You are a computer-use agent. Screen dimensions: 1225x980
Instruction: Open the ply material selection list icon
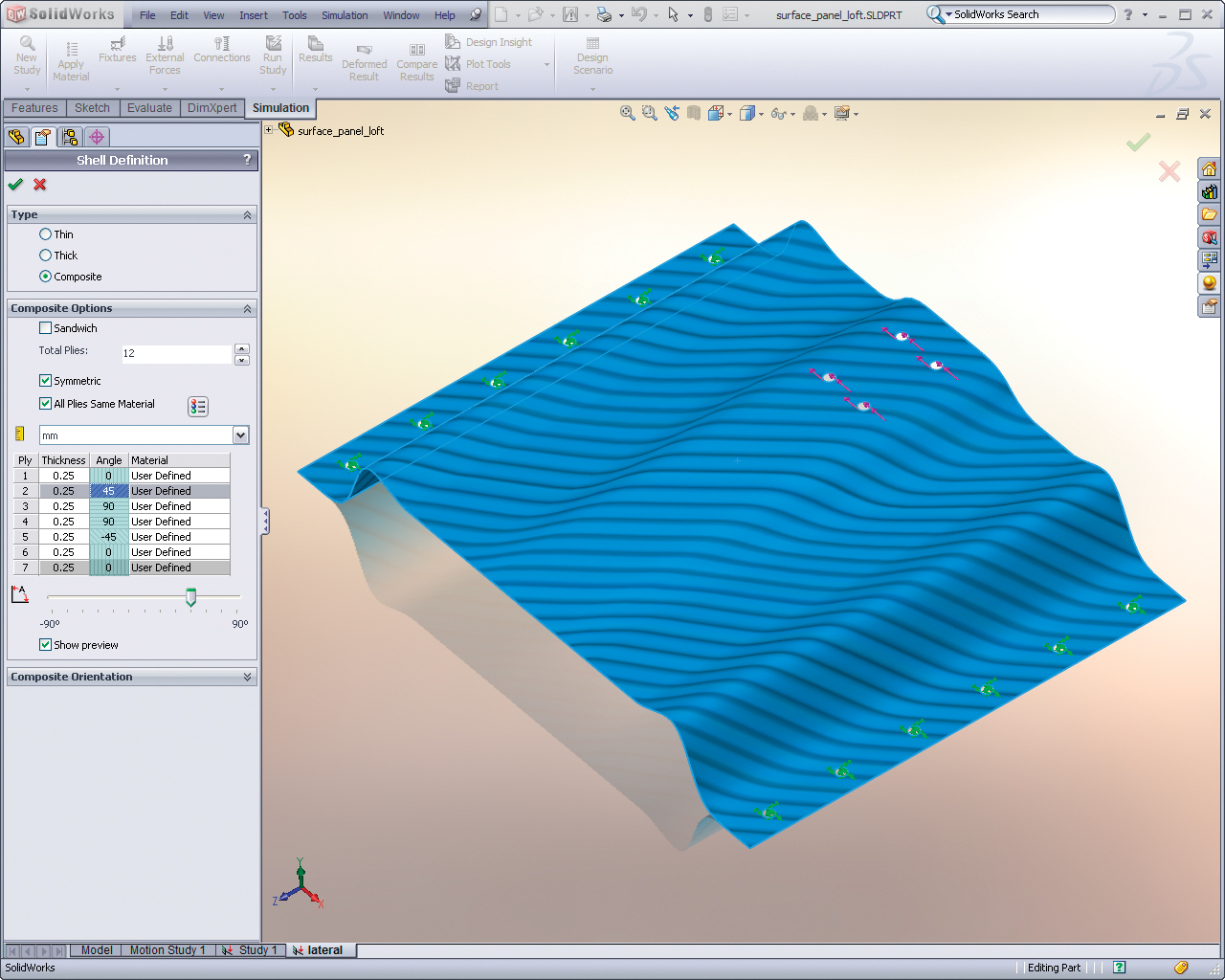(x=198, y=406)
